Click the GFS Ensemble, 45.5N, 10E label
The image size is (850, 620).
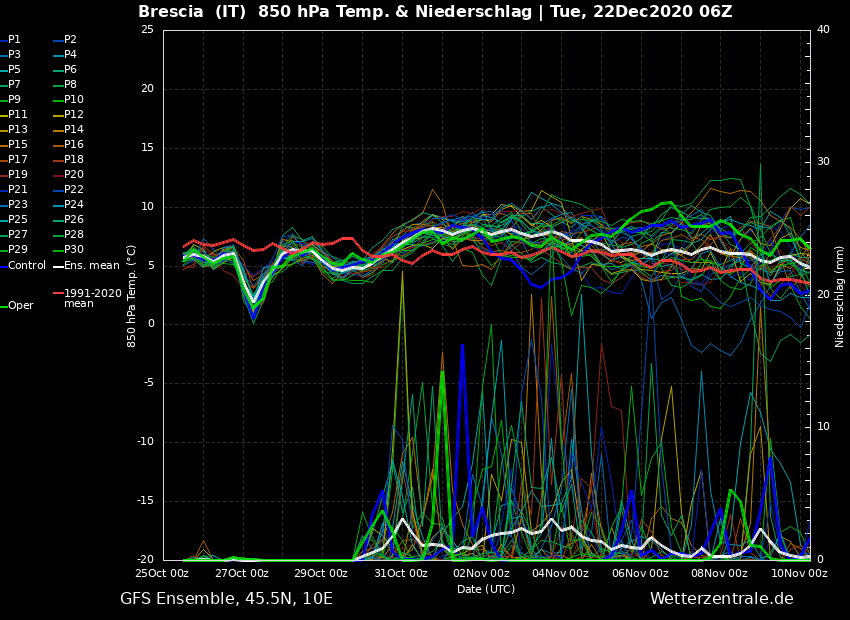pos(226,599)
